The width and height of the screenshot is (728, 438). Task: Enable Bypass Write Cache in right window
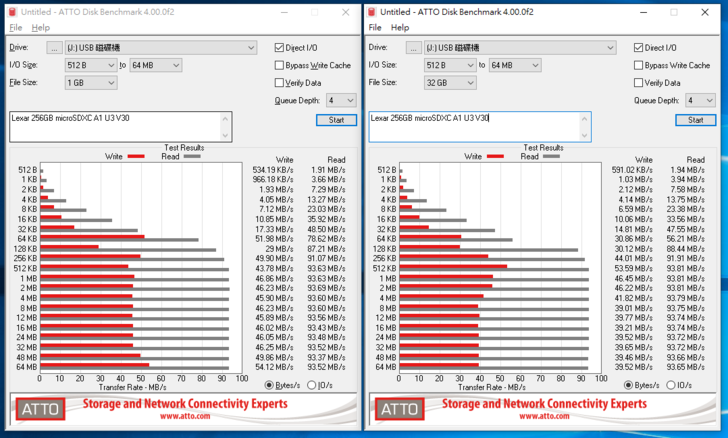(x=638, y=65)
